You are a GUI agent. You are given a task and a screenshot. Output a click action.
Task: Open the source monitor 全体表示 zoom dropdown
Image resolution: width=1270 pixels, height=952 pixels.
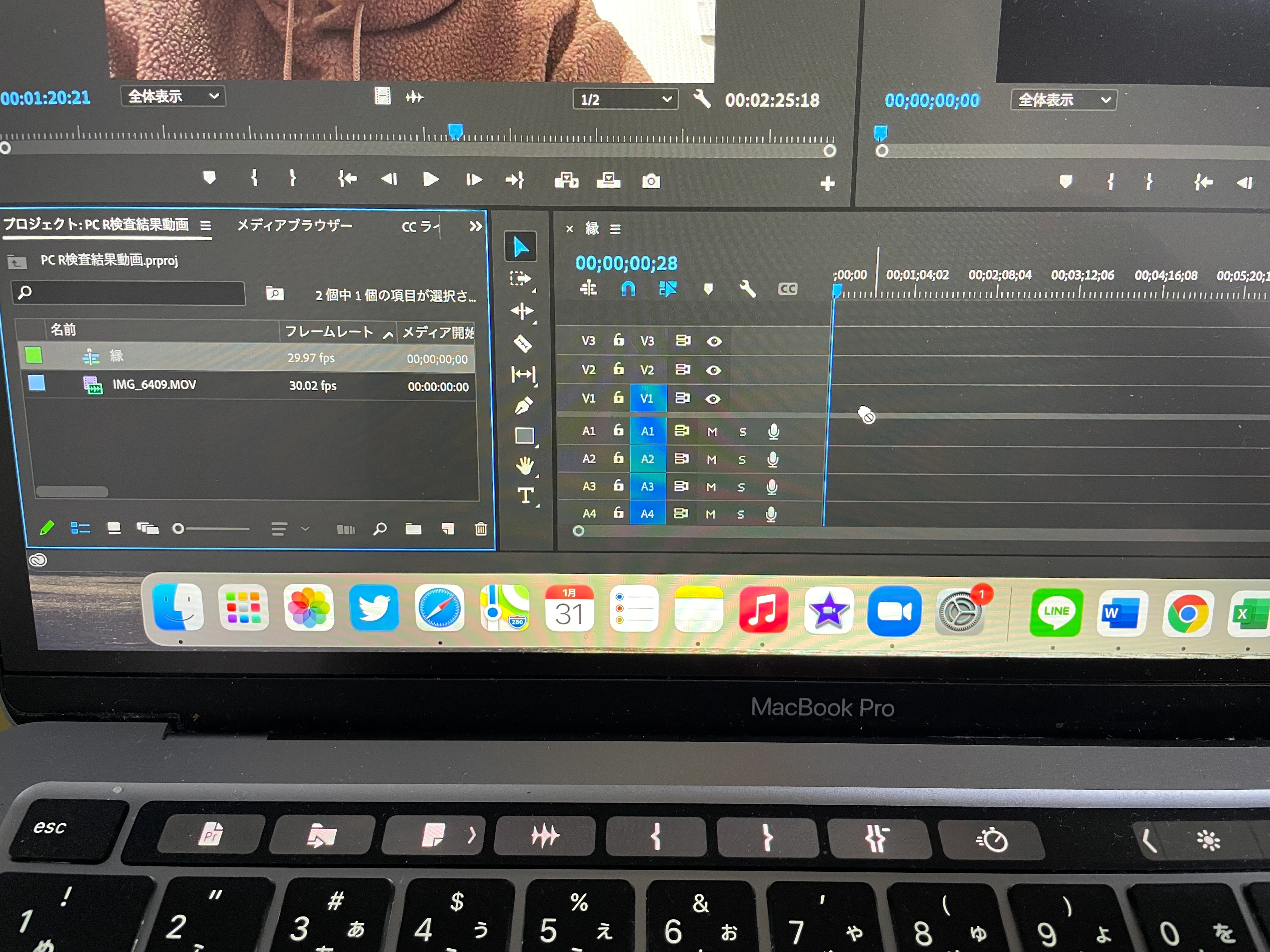pyautogui.click(x=173, y=96)
